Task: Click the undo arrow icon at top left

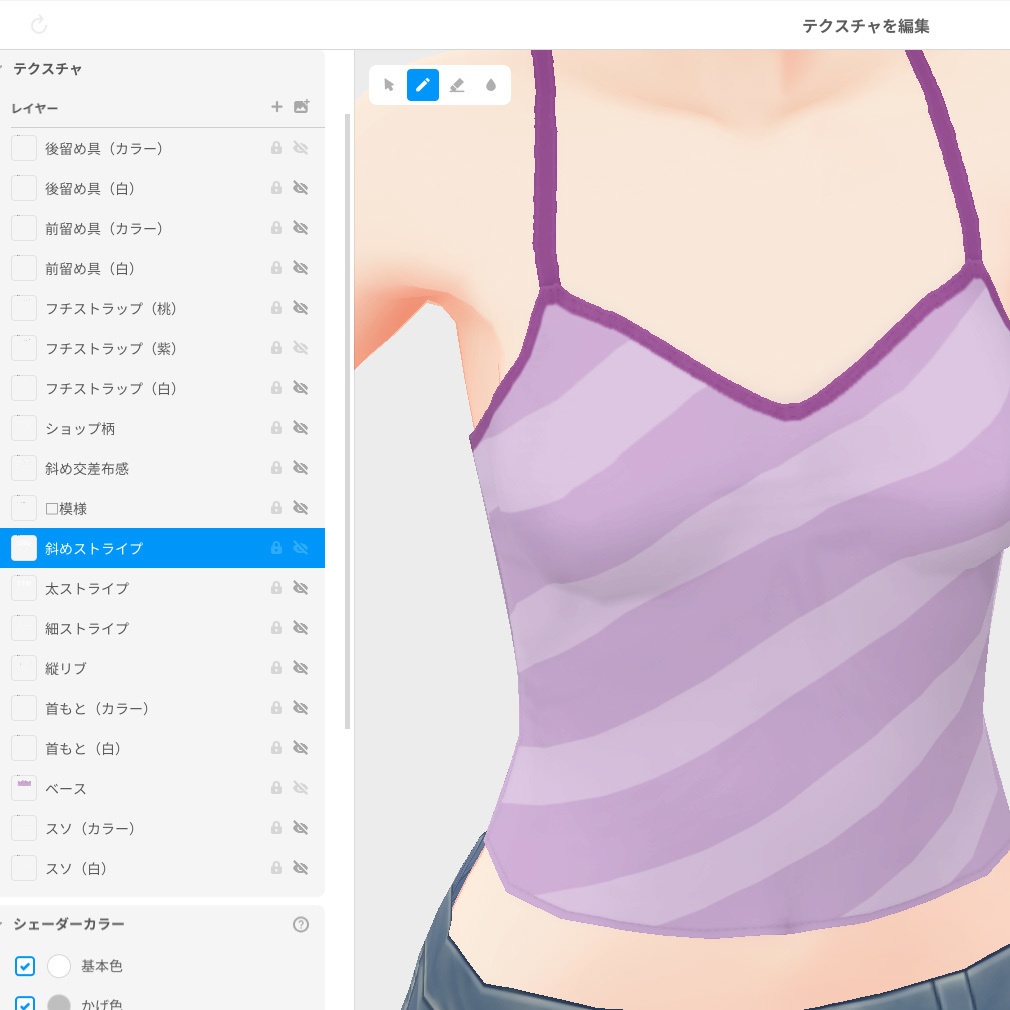Action: click(x=39, y=24)
